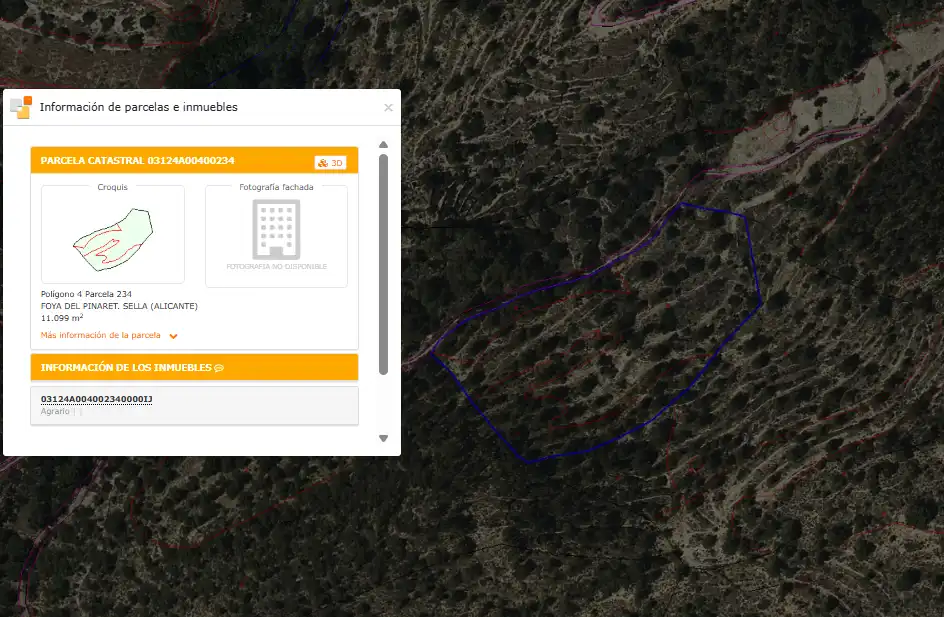Click the chevron beside Más información de la parcela
944x617 pixels.
click(173, 336)
